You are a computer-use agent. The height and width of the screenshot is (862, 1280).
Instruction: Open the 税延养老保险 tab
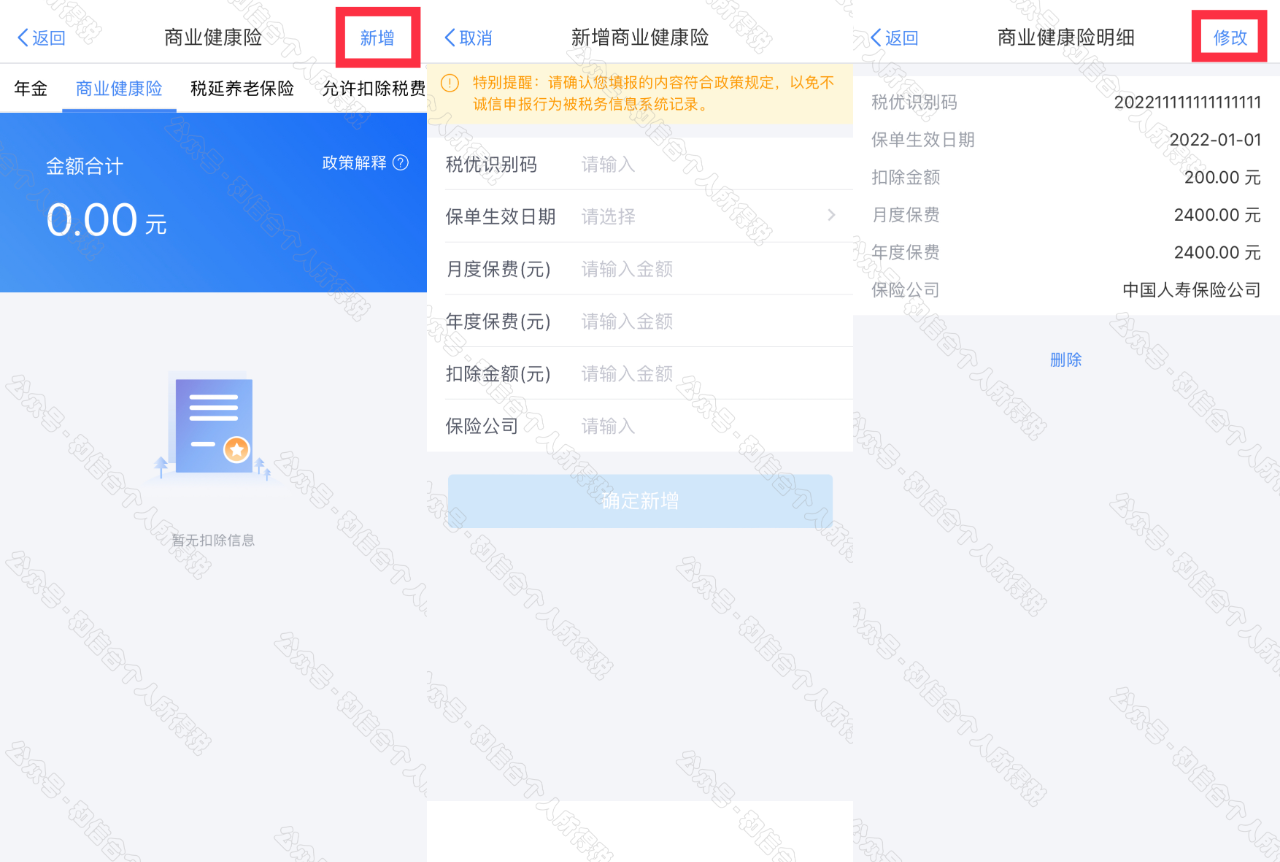[242, 88]
